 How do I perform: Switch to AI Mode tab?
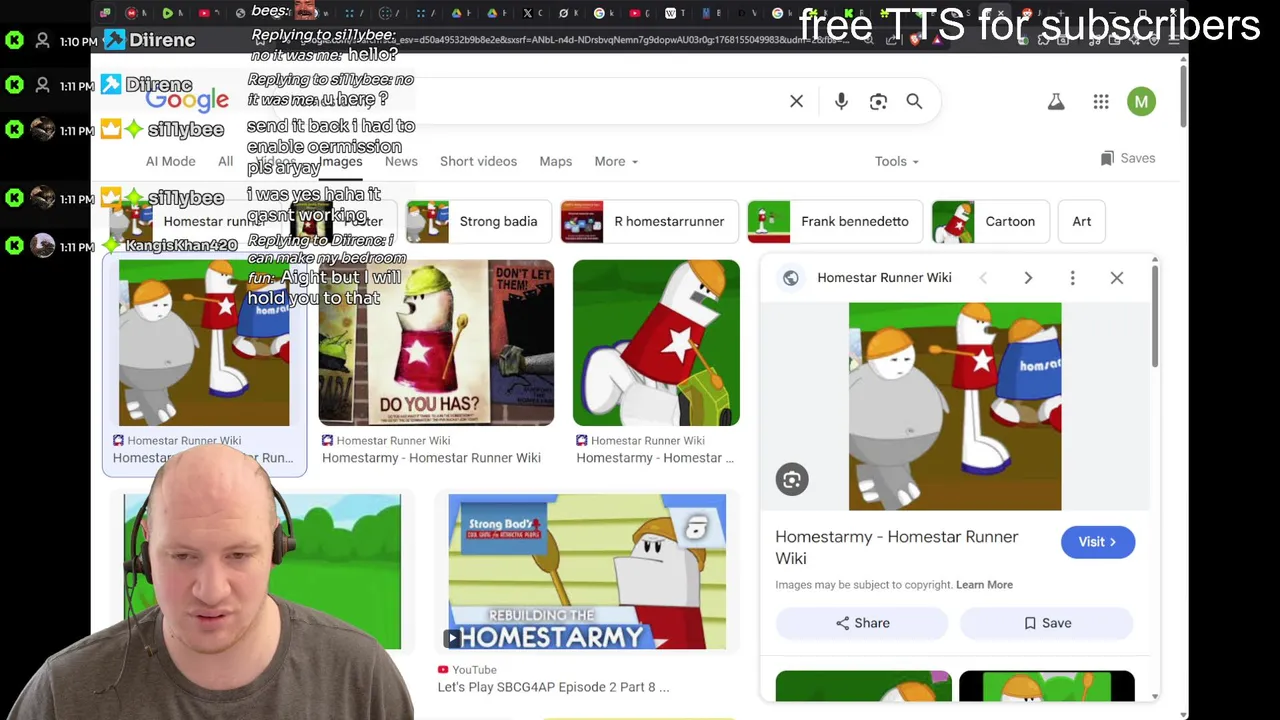[171, 161]
